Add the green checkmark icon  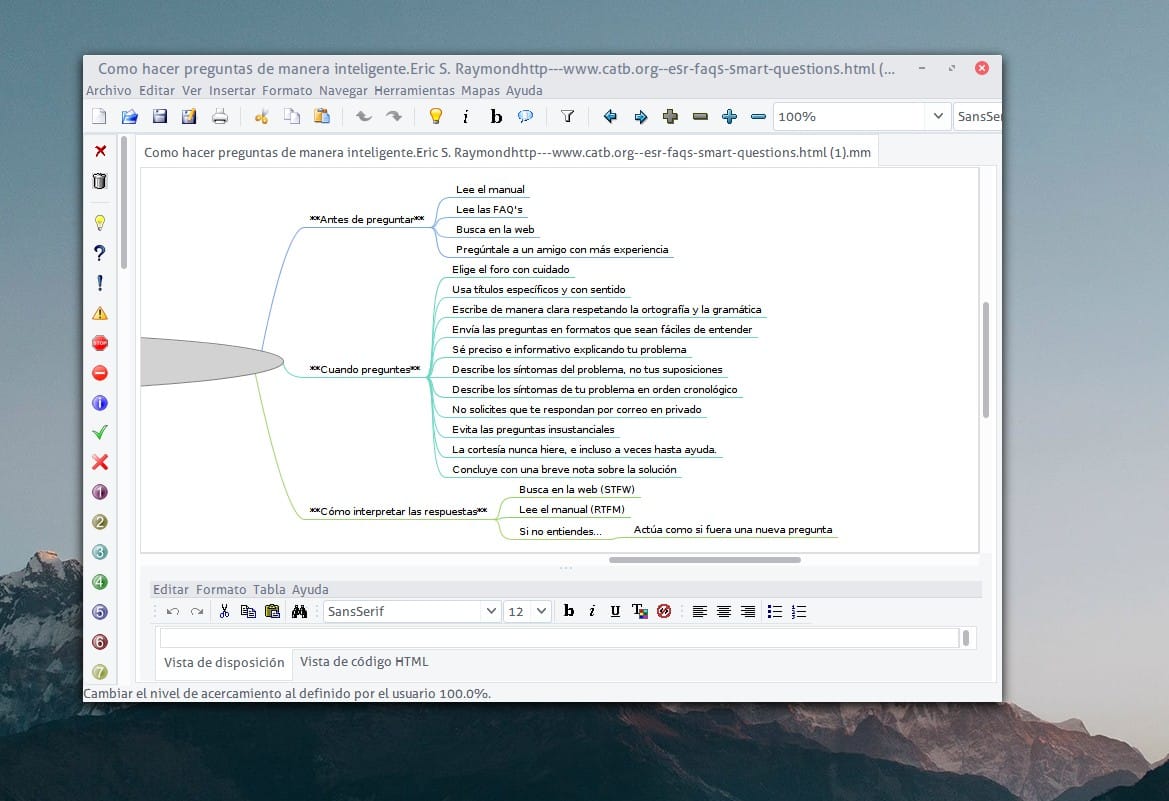coord(99,432)
